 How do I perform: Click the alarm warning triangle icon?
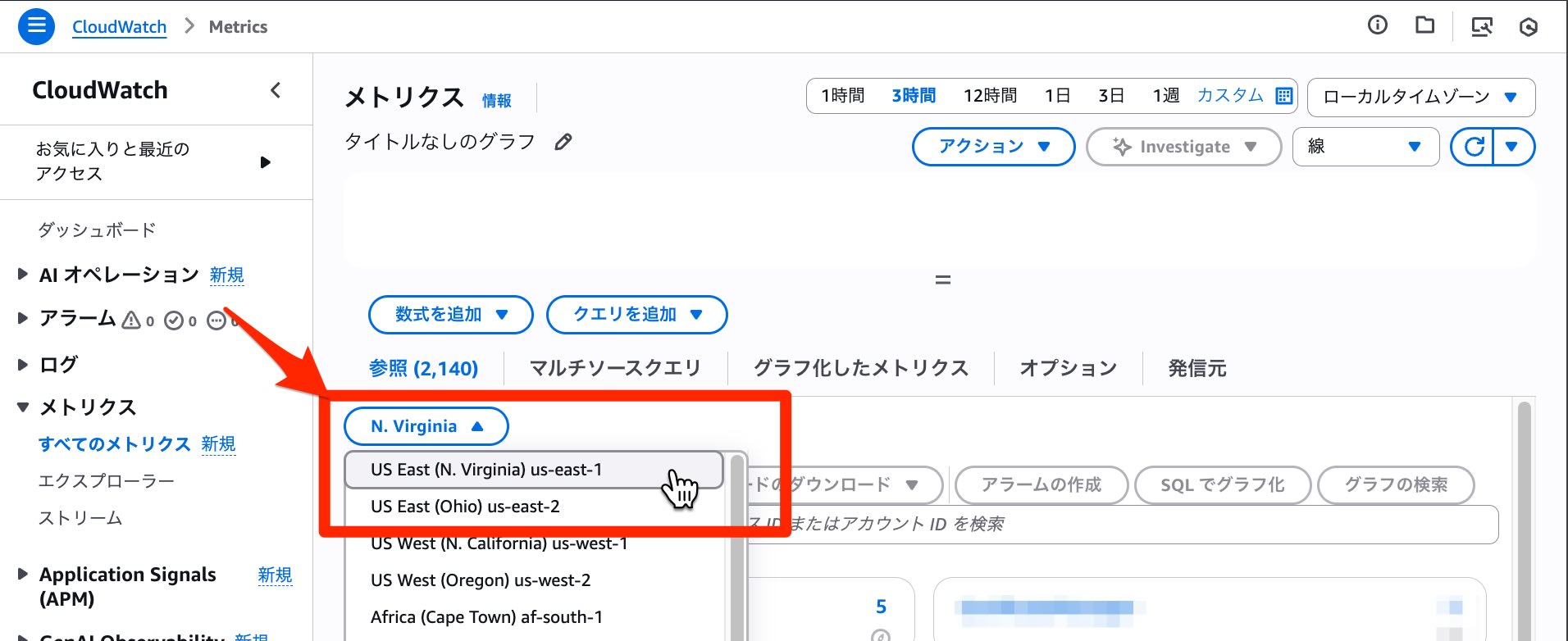131,320
